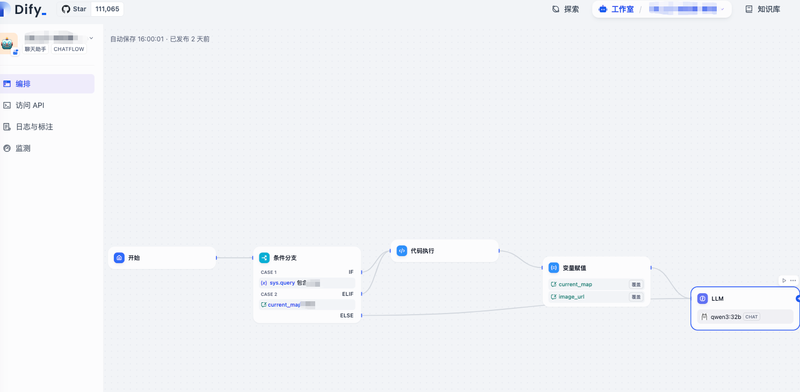Click the current_map condition in 条件分支
Viewport: 800px width, 392px height.
[307, 305]
